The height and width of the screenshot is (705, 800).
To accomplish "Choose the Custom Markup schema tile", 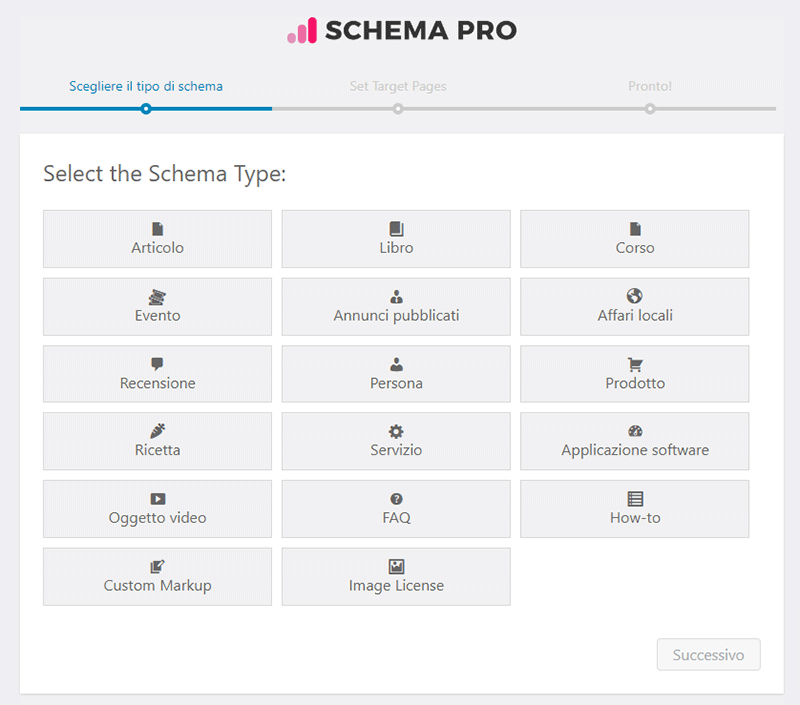I will point(158,577).
